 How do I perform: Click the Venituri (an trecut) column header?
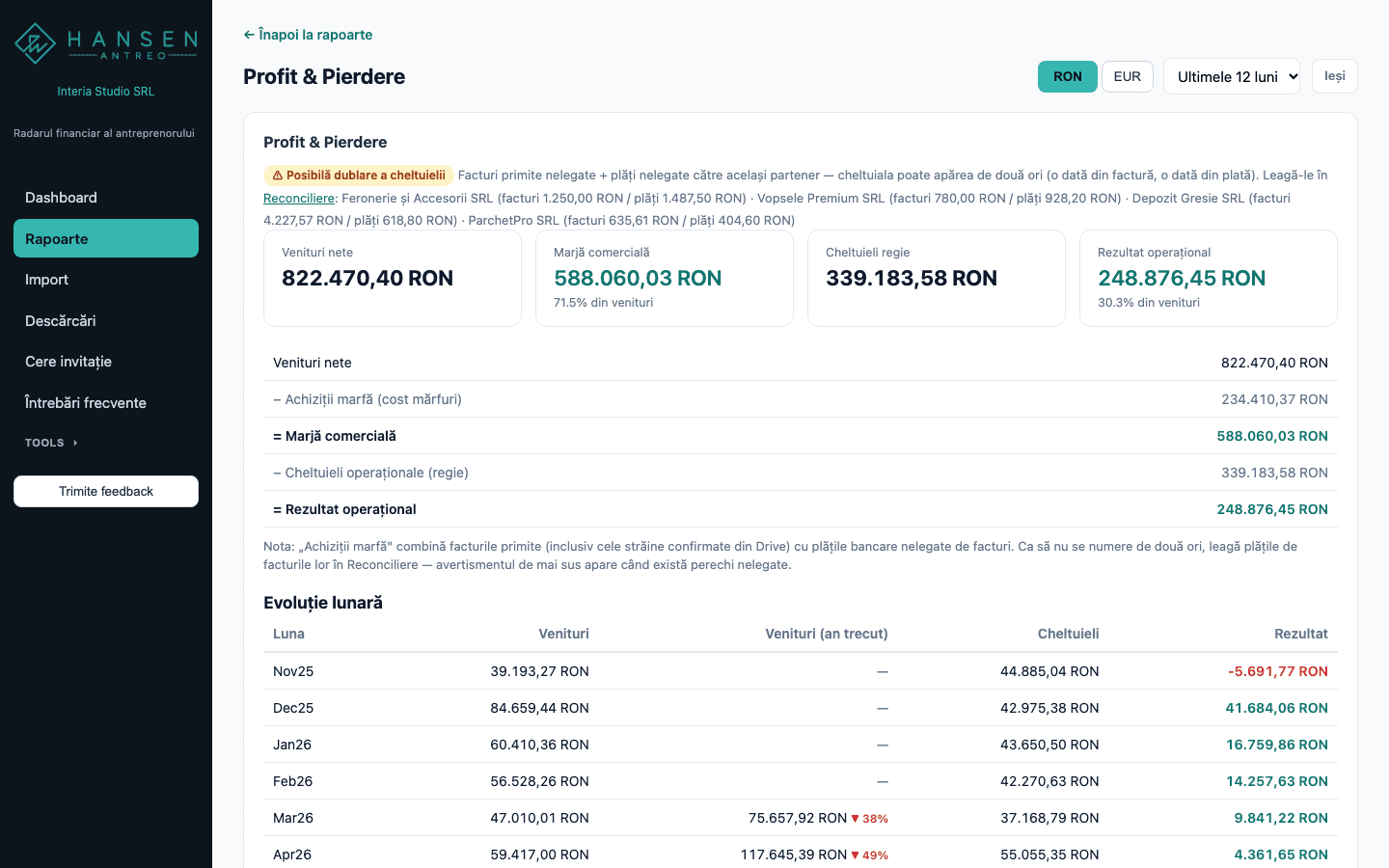pos(827,634)
